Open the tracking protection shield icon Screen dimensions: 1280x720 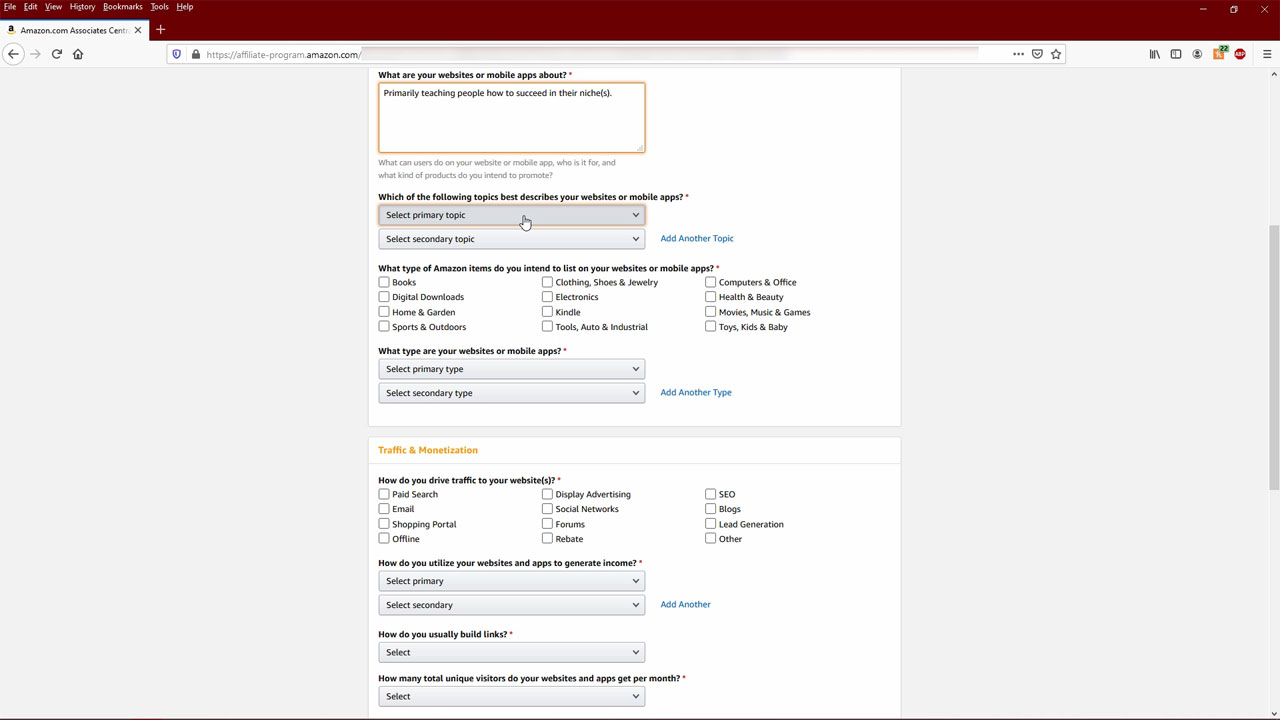tap(177, 54)
